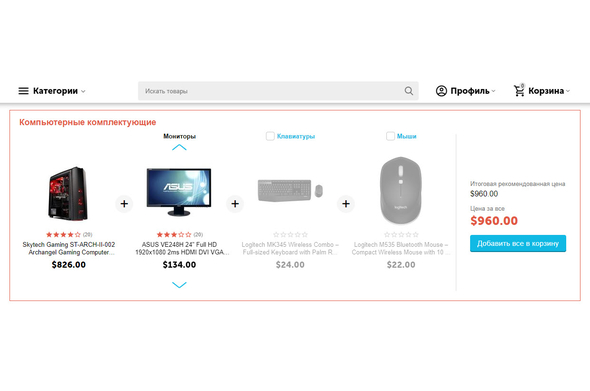Click plus icon between monitor and keyboard
590x391 pixels.
tap(235, 204)
